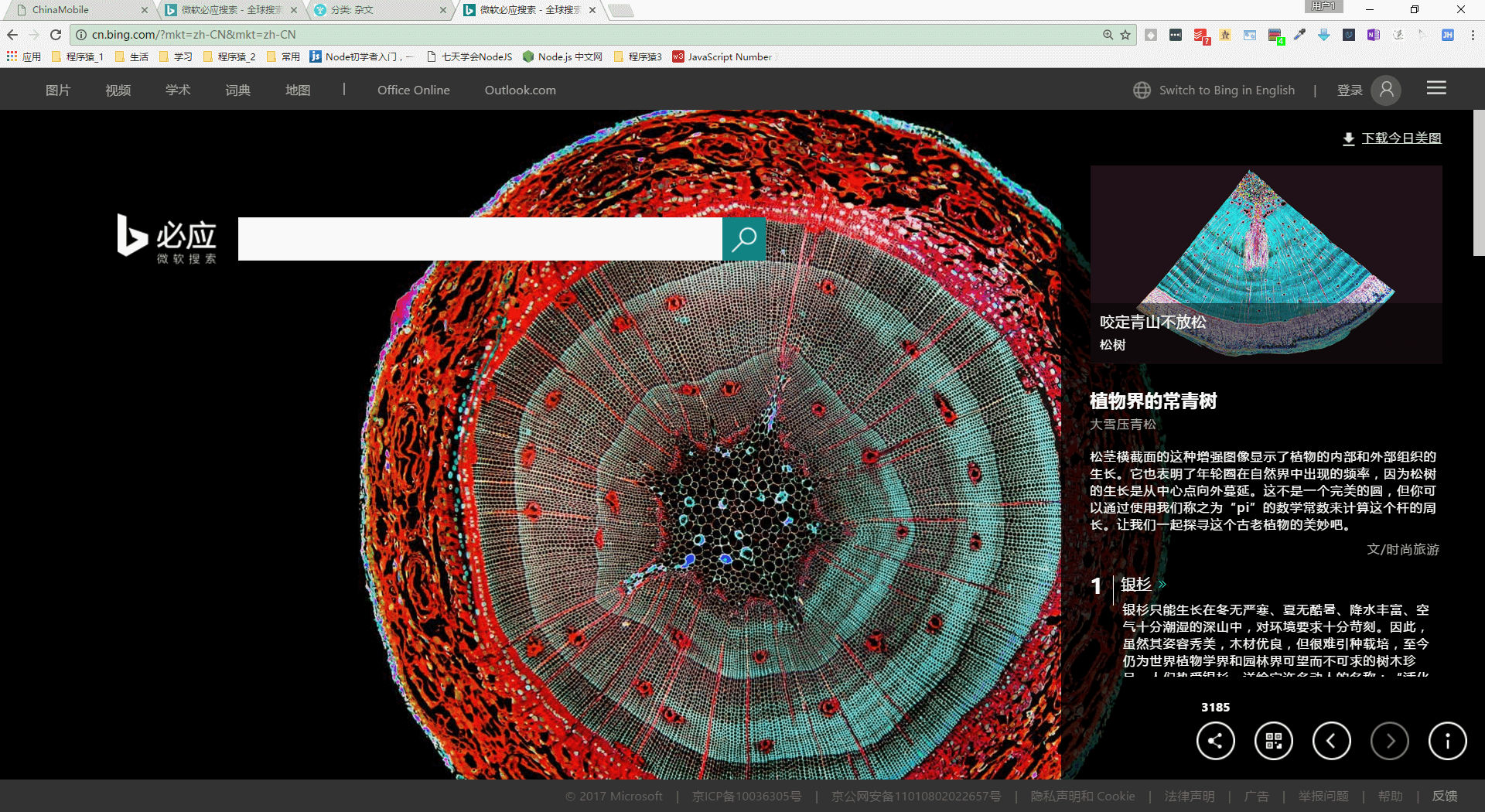Screen dimensions: 1485x812
Task: Click 下载今日美图 download link
Action: (1401, 138)
